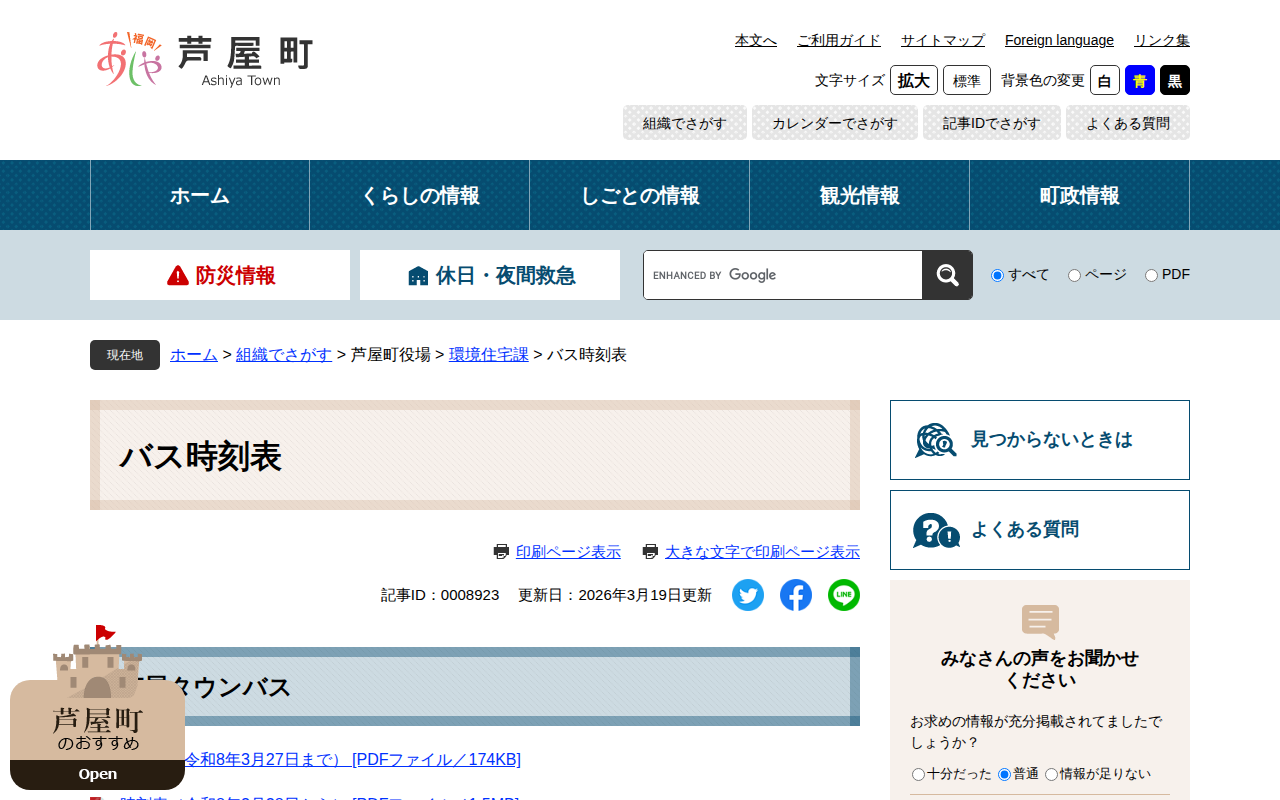Click カレンダーでさがす button
Image resolution: width=1280 pixels, height=800 pixels.
click(x=835, y=123)
